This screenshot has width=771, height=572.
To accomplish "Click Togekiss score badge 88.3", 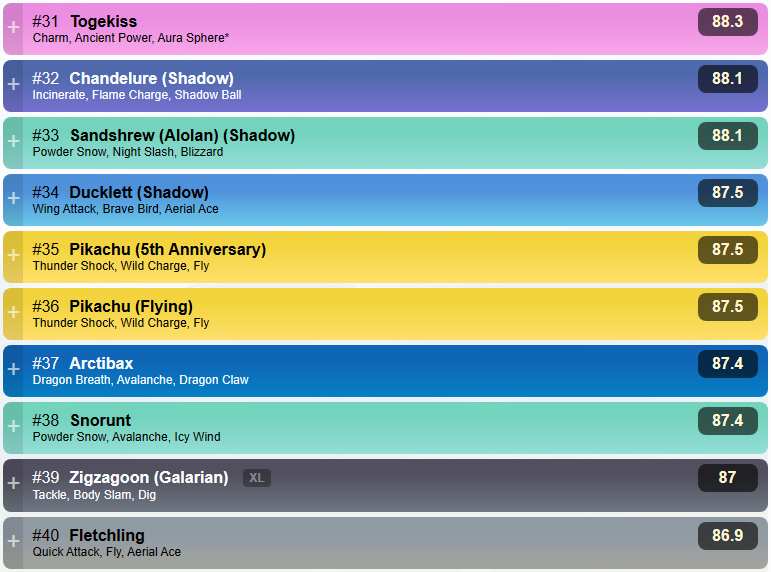I will [x=727, y=22].
